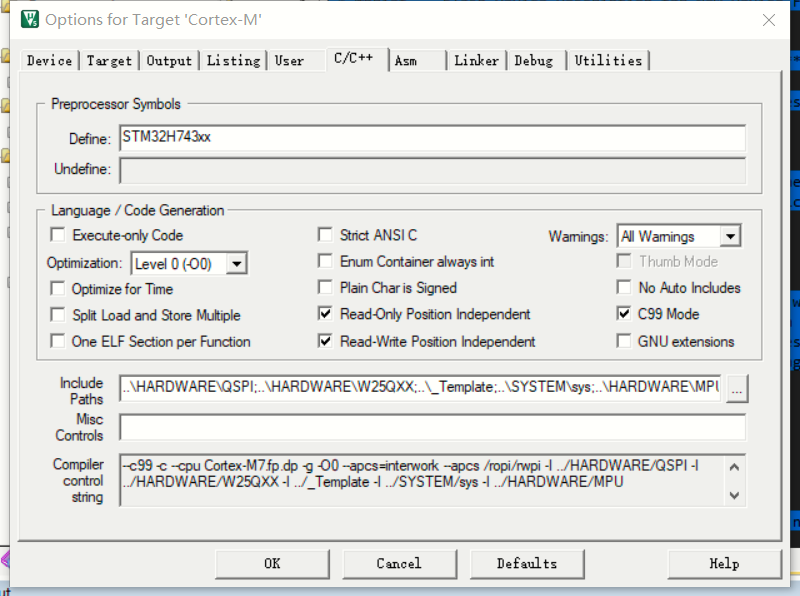Toggle Strict ANSI C checkbox
Image resolution: width=800 pixels, height=596 pixels.
pos(325,235)
